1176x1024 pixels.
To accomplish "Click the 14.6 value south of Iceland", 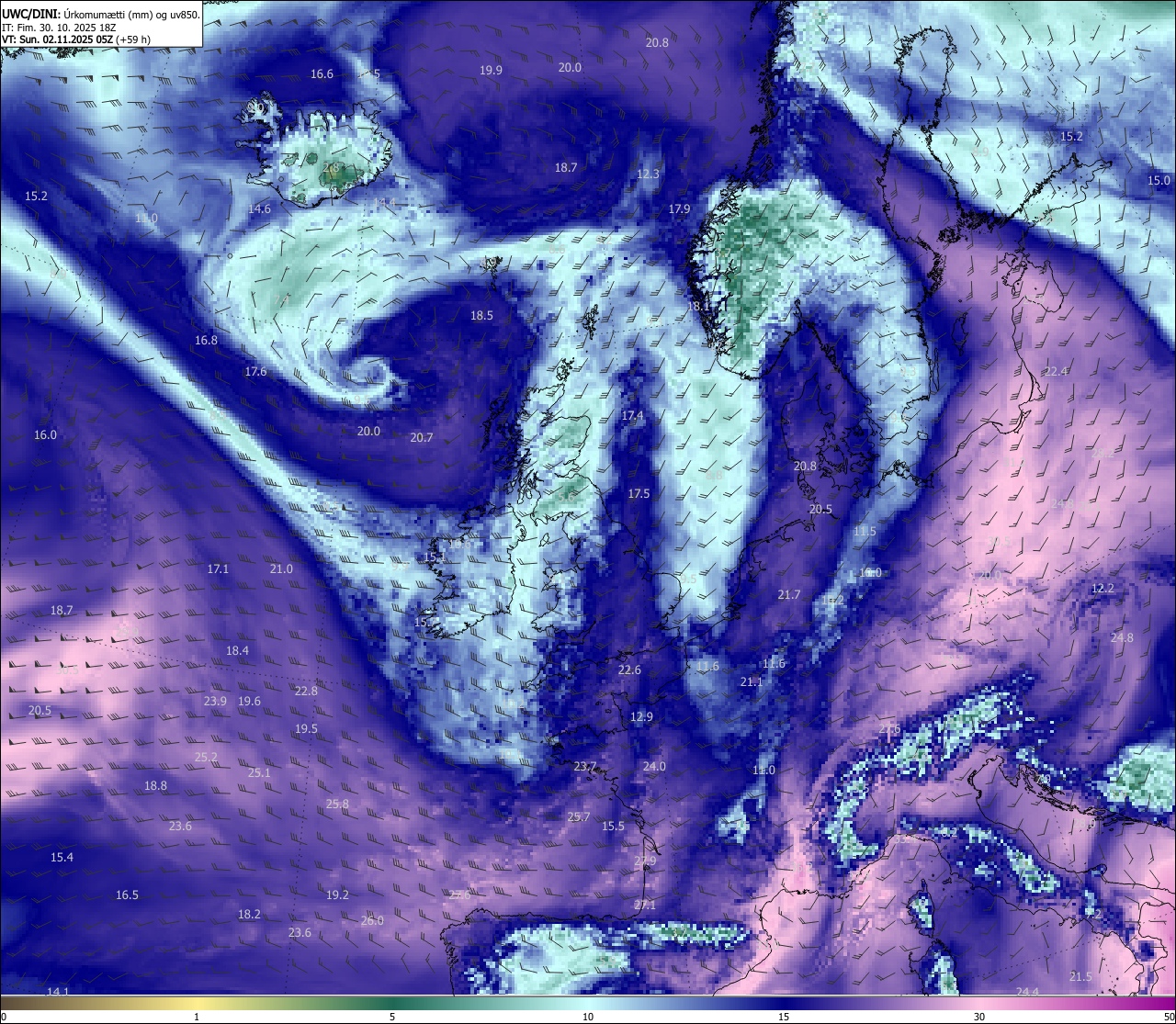I will click(259, 209).
